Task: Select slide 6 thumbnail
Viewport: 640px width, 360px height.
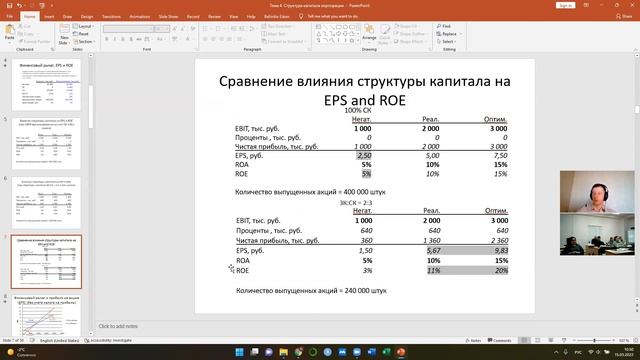Action: coord(46,202)
